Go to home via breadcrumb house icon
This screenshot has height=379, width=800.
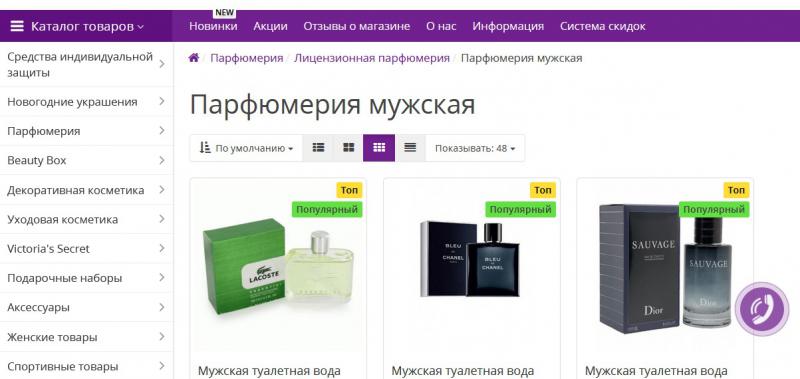193,58
